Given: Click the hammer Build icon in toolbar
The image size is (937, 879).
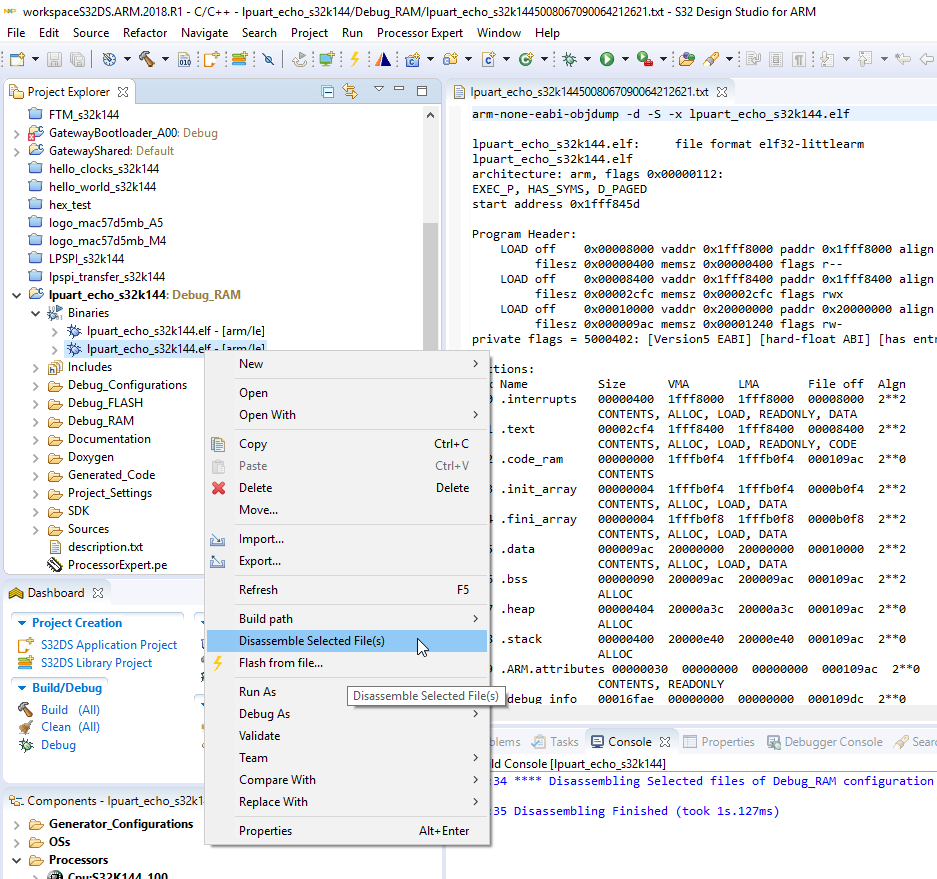Looking at the screenshot, I should coord(146,59).
